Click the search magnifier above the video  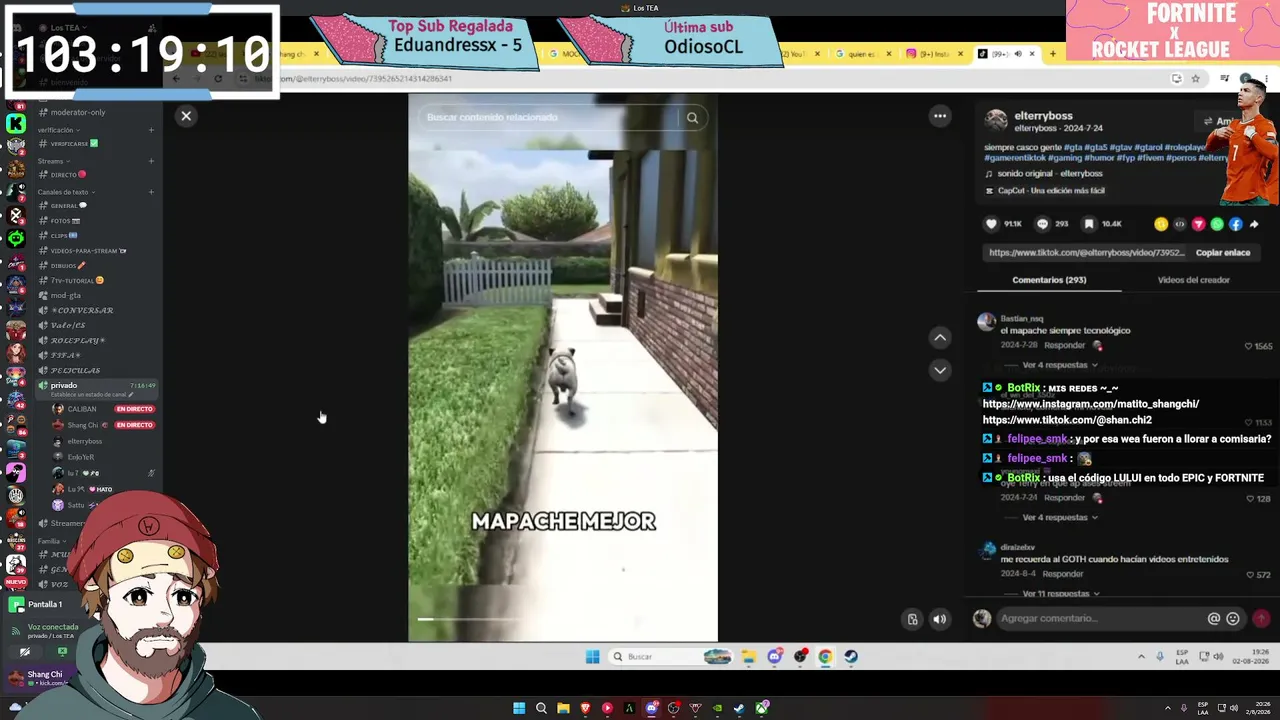(692, 118)
